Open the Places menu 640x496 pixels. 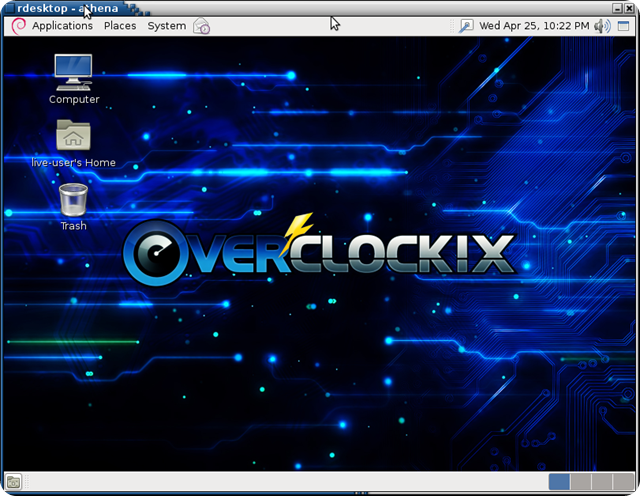tap(120, 26)
